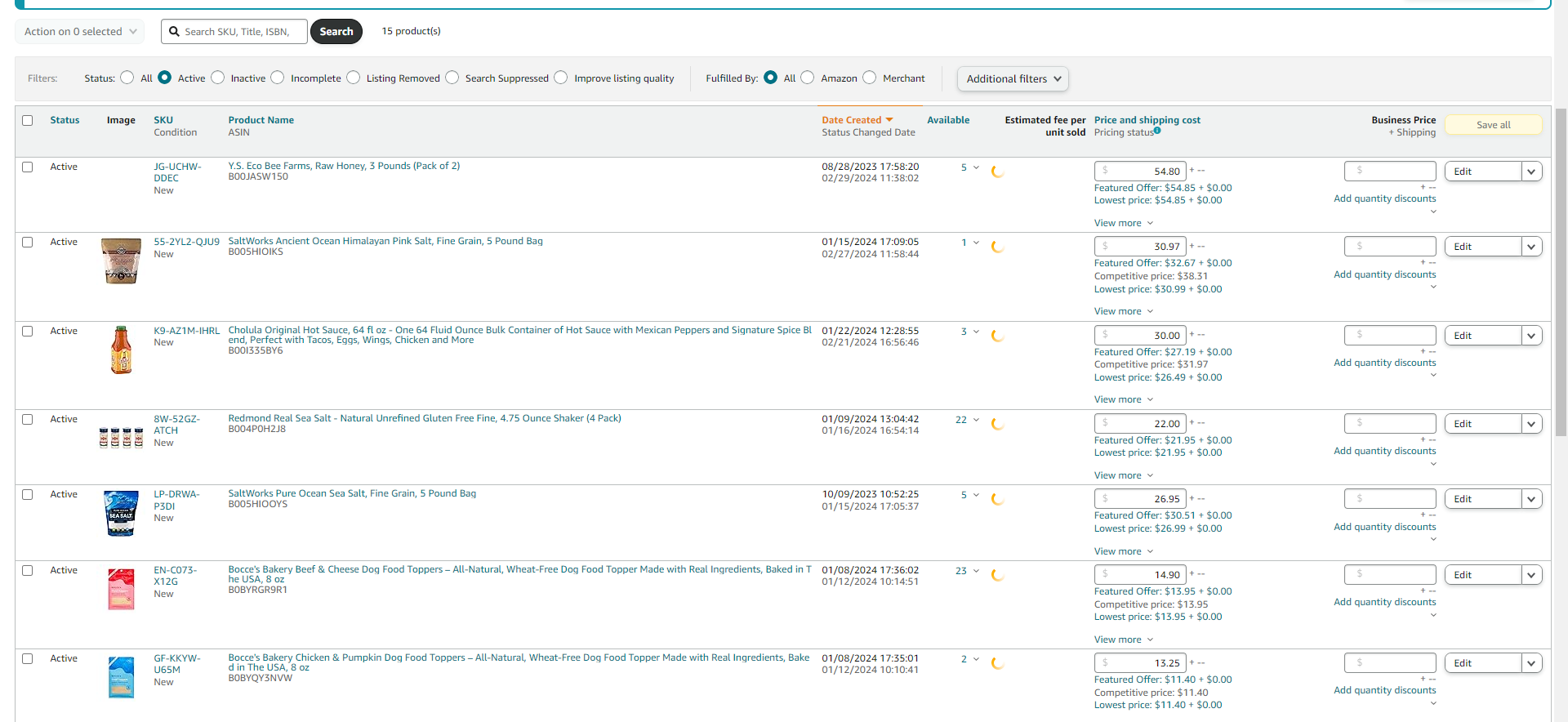The width and height of the screenshot is (1568, 722).
Task: Expand View more for SaltWorks Pure Ocean Sea Salt
Action: [1124, 551]
